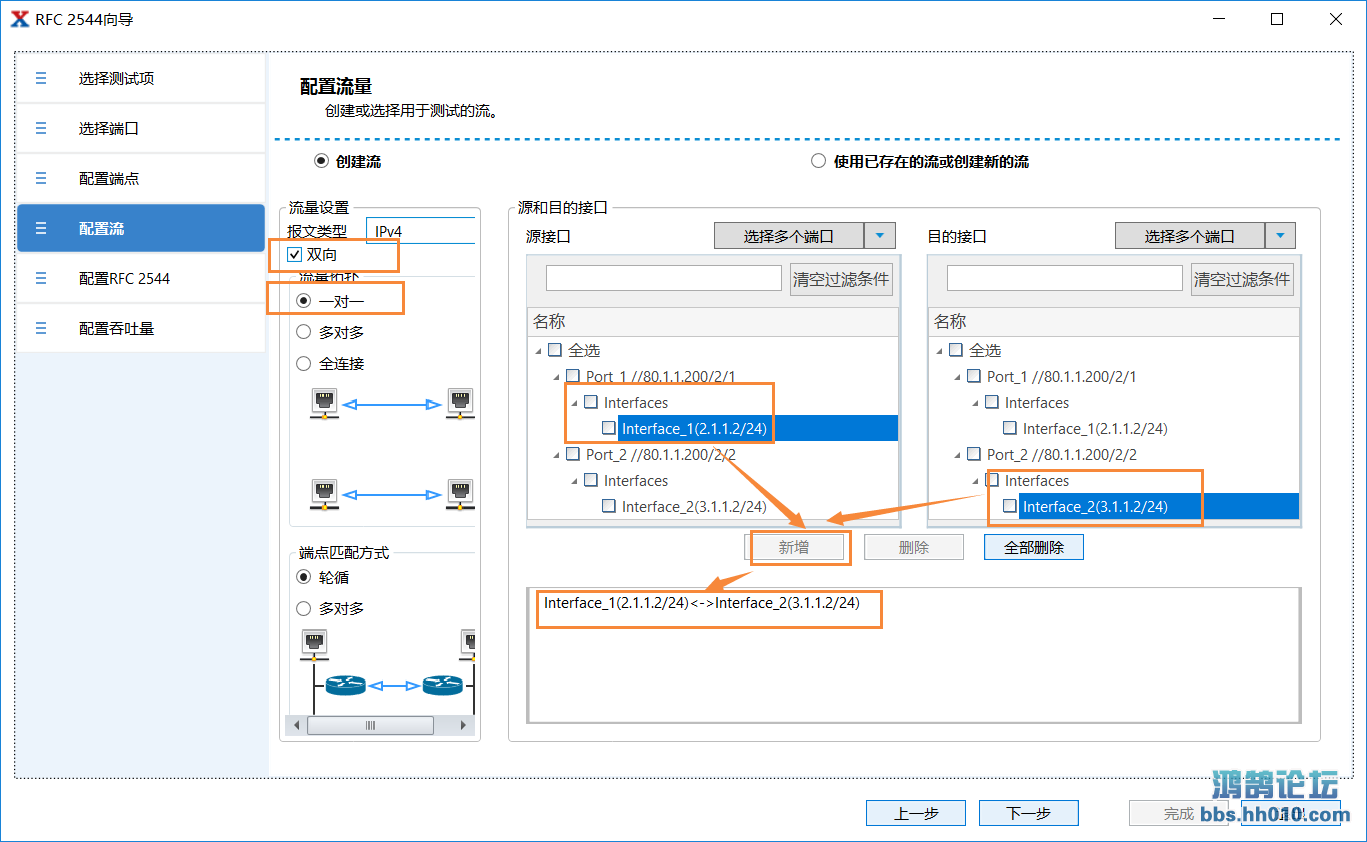The height and width of the screenshot is (842, 1367).
Task: Select the topology 多对多 radio button
Action: tap(304, 332)
